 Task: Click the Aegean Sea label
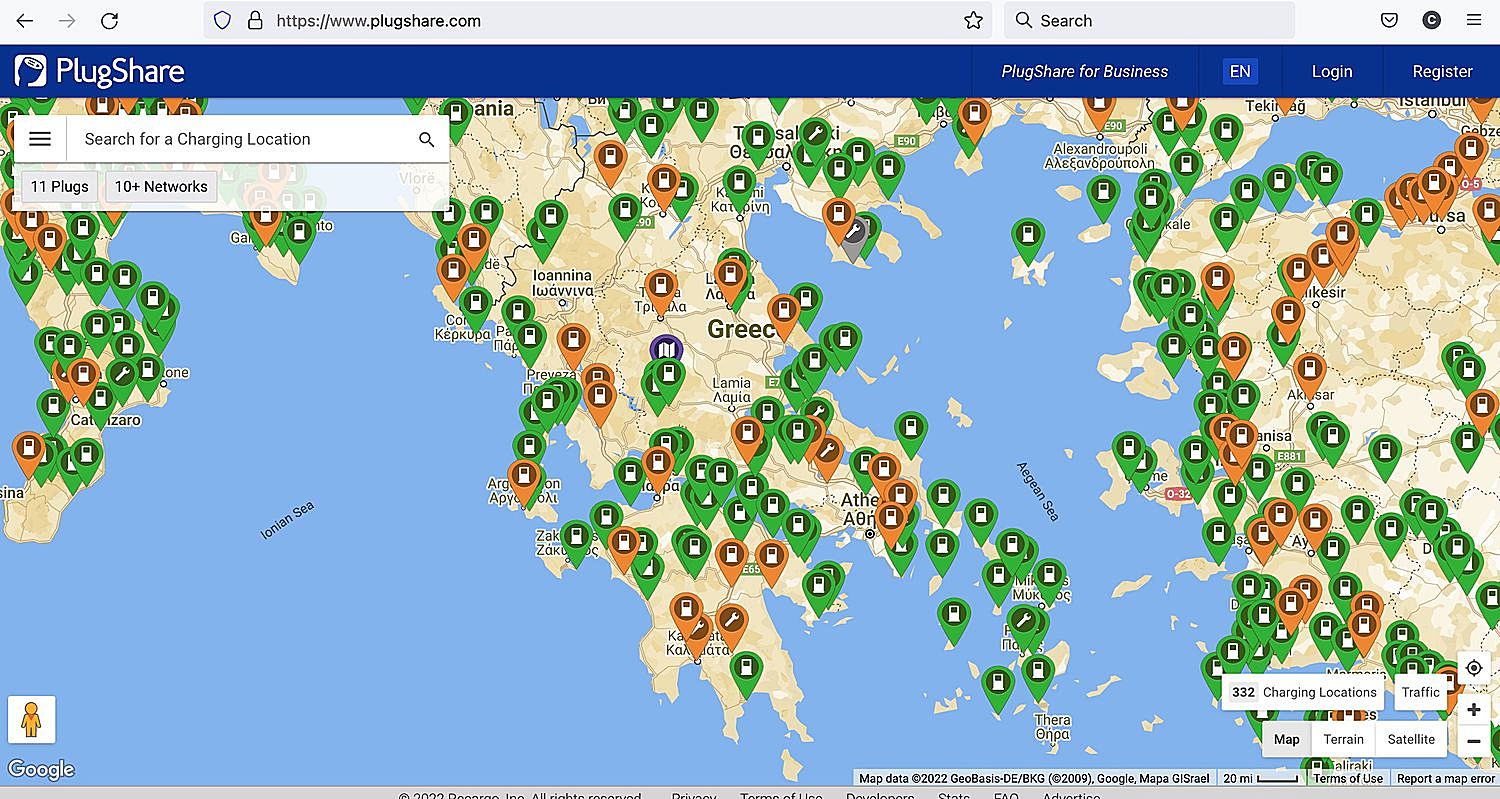point(1038,492)
